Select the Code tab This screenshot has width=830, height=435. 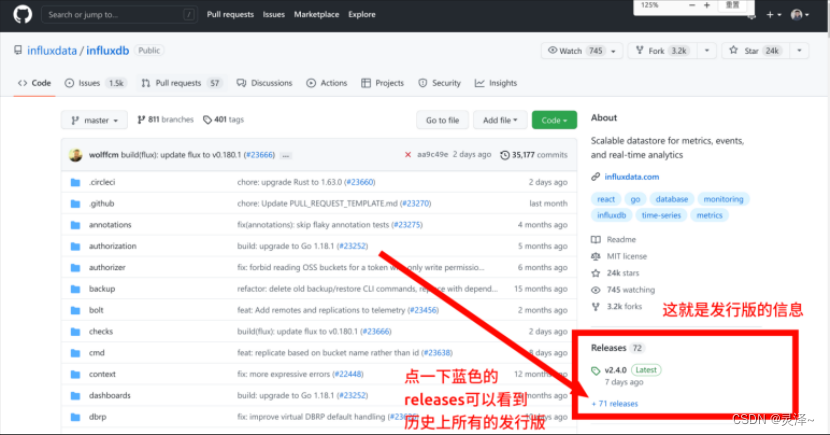pos(34,83)
